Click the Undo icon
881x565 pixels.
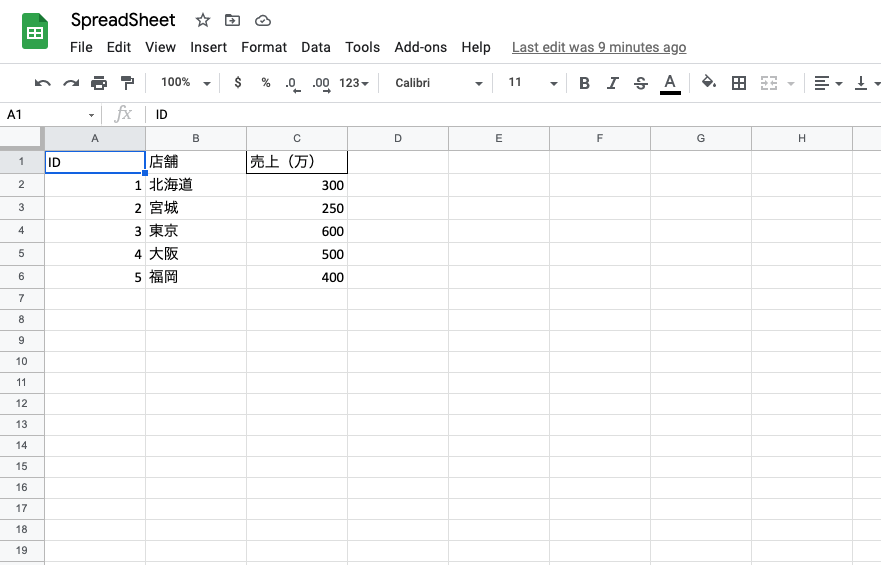tap(43, 83)
